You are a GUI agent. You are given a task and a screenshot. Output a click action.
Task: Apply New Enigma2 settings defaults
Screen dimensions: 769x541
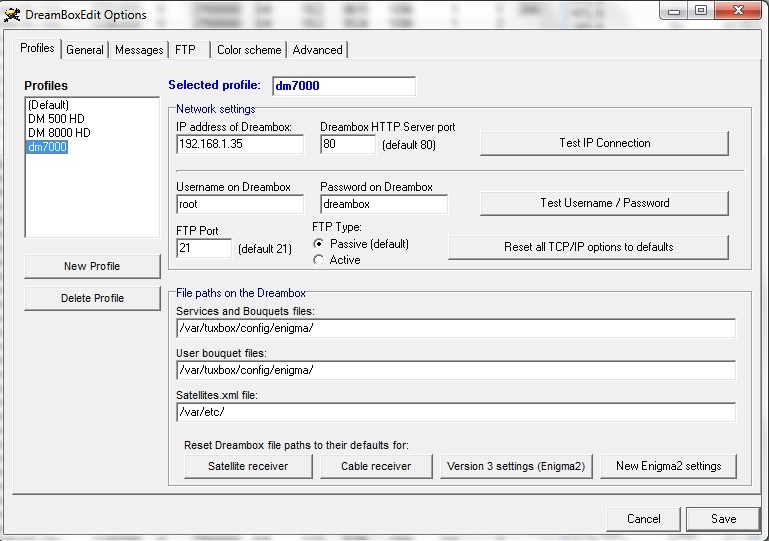[668, 466]
